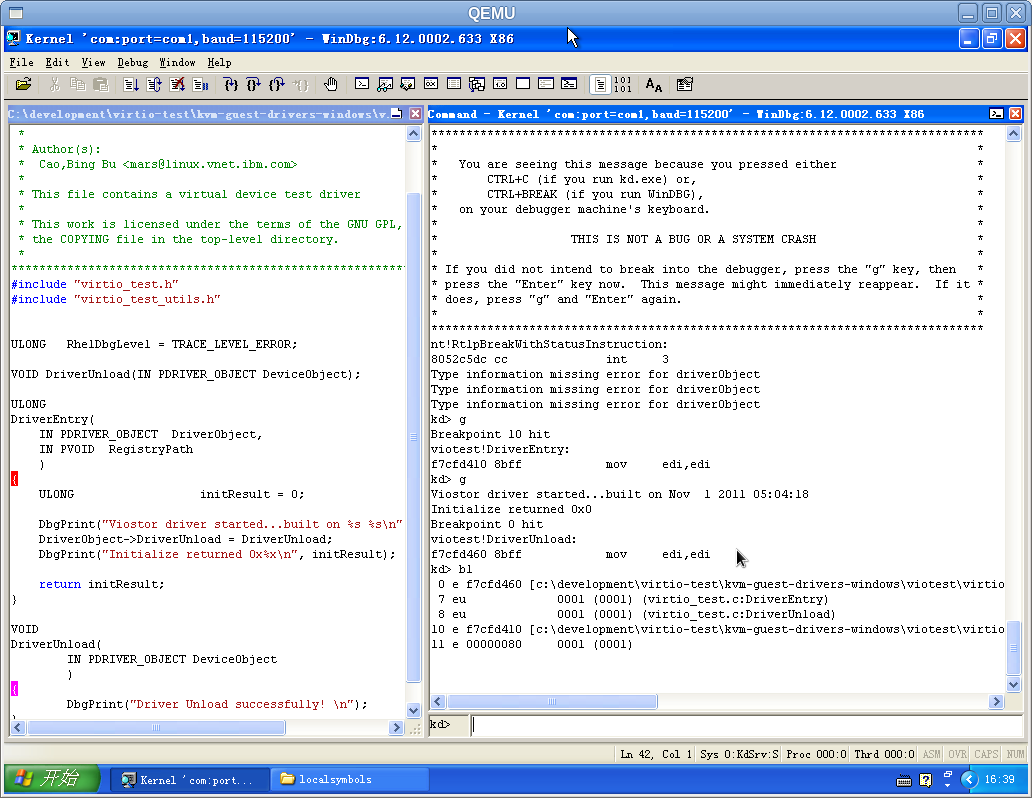This screenshot has width=1032, height=798.
Task: Open the Disassembly window from toolbar
Action: pos(500,84)
